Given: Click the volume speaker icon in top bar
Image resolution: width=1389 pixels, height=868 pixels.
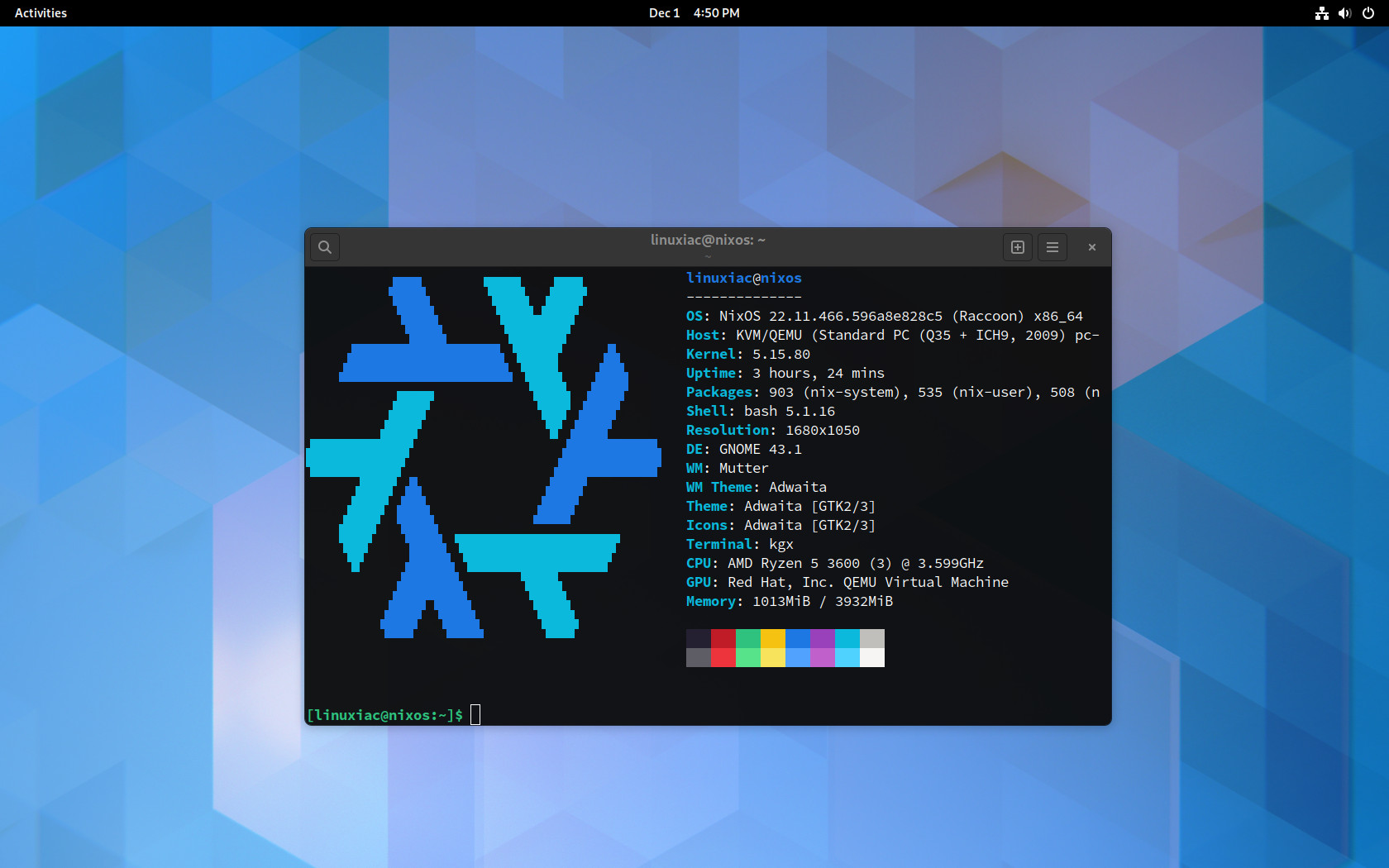Looking at the screenshot, I should pos(1344,13).
